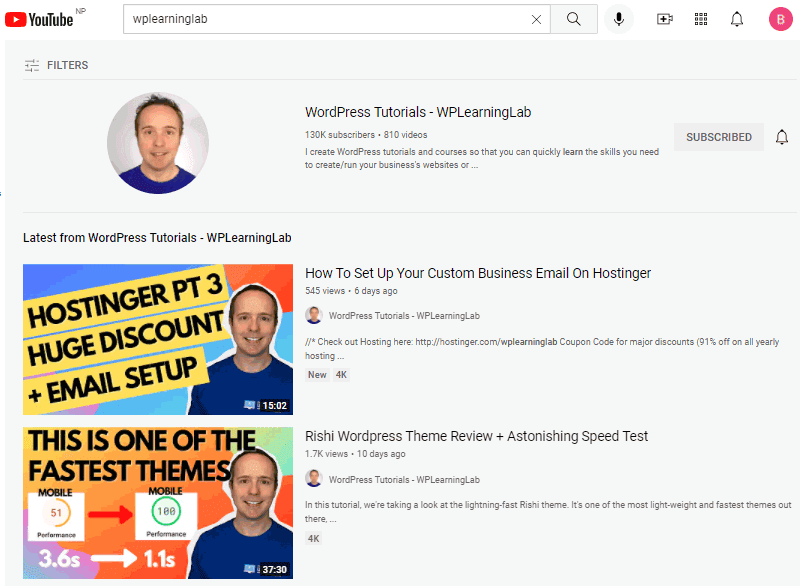Clear the search box with the X
This screenshot has height=586, width=800.
536,19
